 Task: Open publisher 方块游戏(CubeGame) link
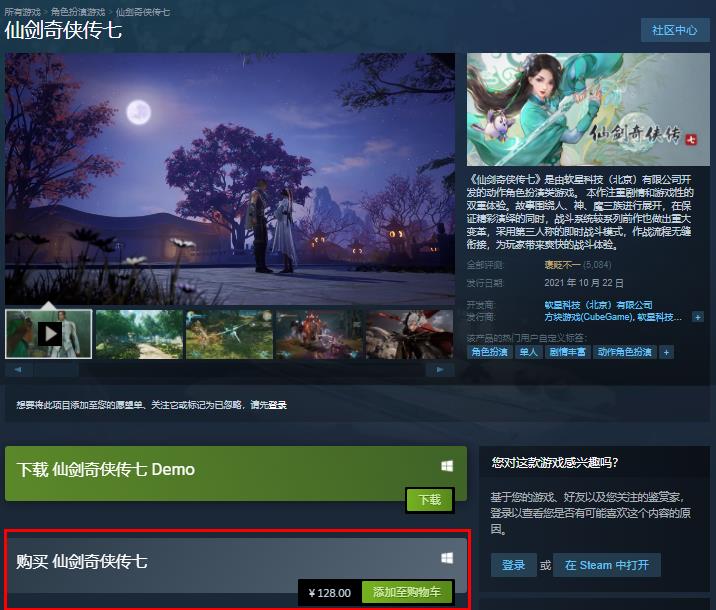pyautogui.click(x=588, y=317)
